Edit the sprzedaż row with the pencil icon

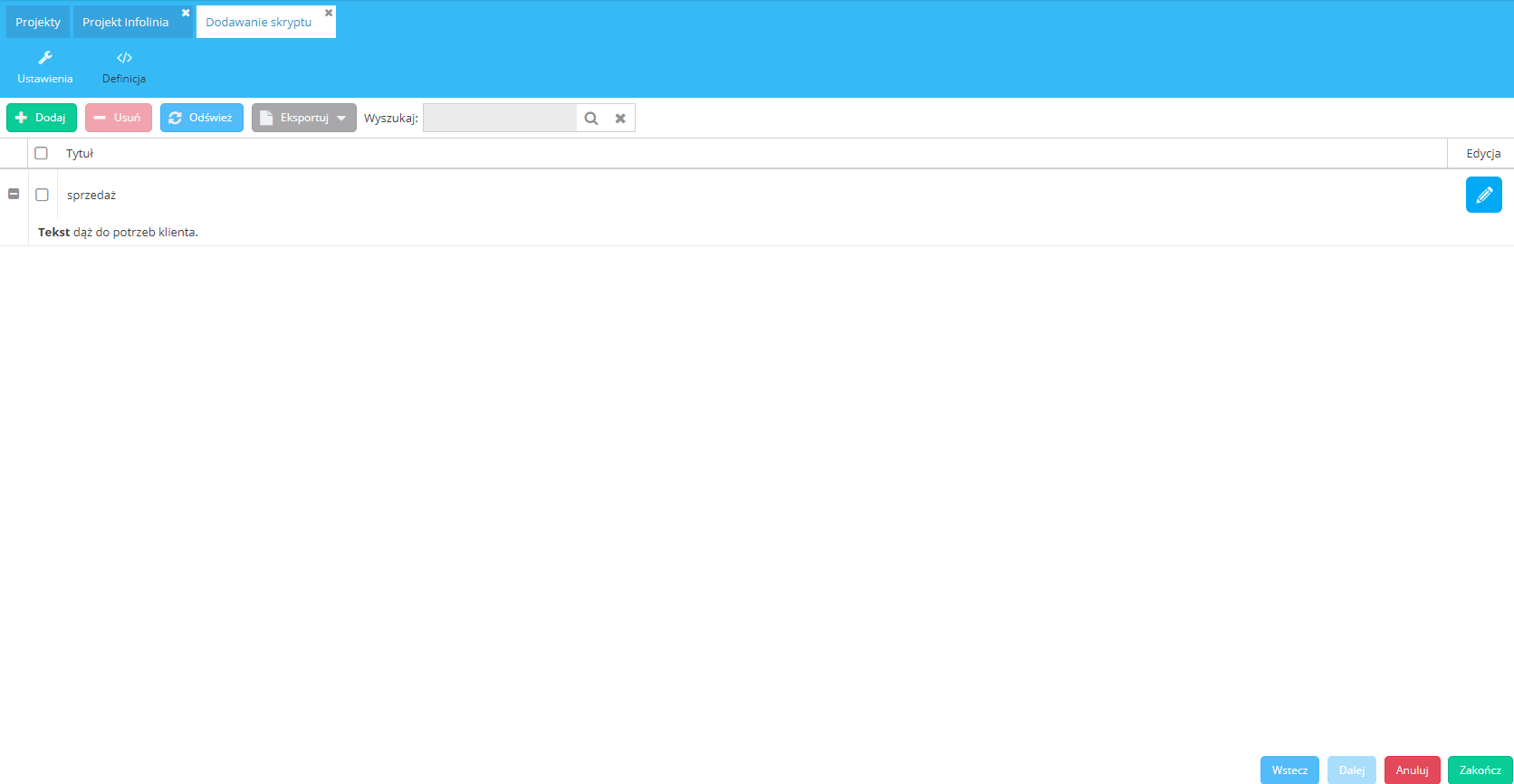1483,195
